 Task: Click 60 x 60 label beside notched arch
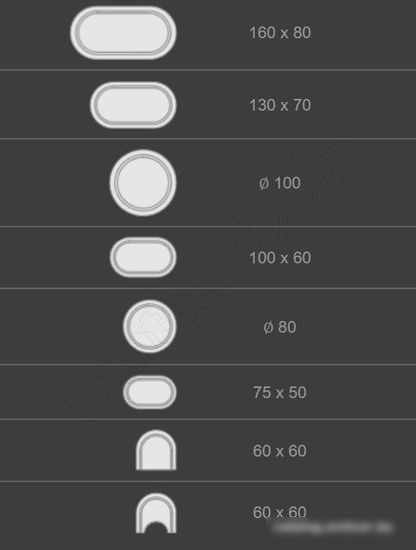280,512
